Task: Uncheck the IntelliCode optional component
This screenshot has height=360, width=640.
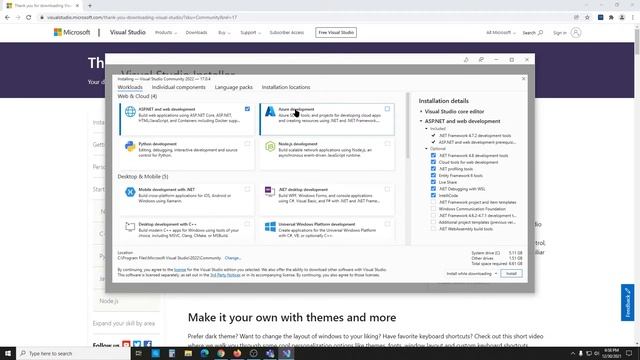Action: (433, 196)
